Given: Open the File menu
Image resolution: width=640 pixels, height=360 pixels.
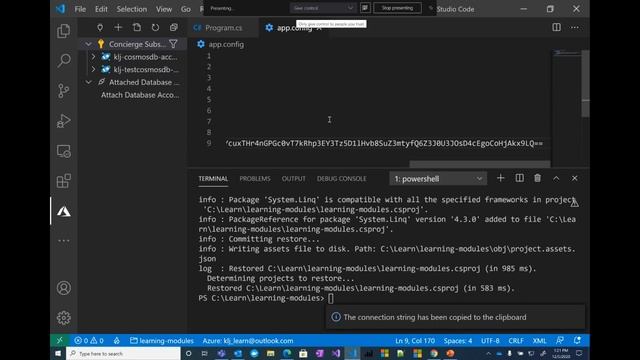Looking at the screenshot, I should pos(80,9).
